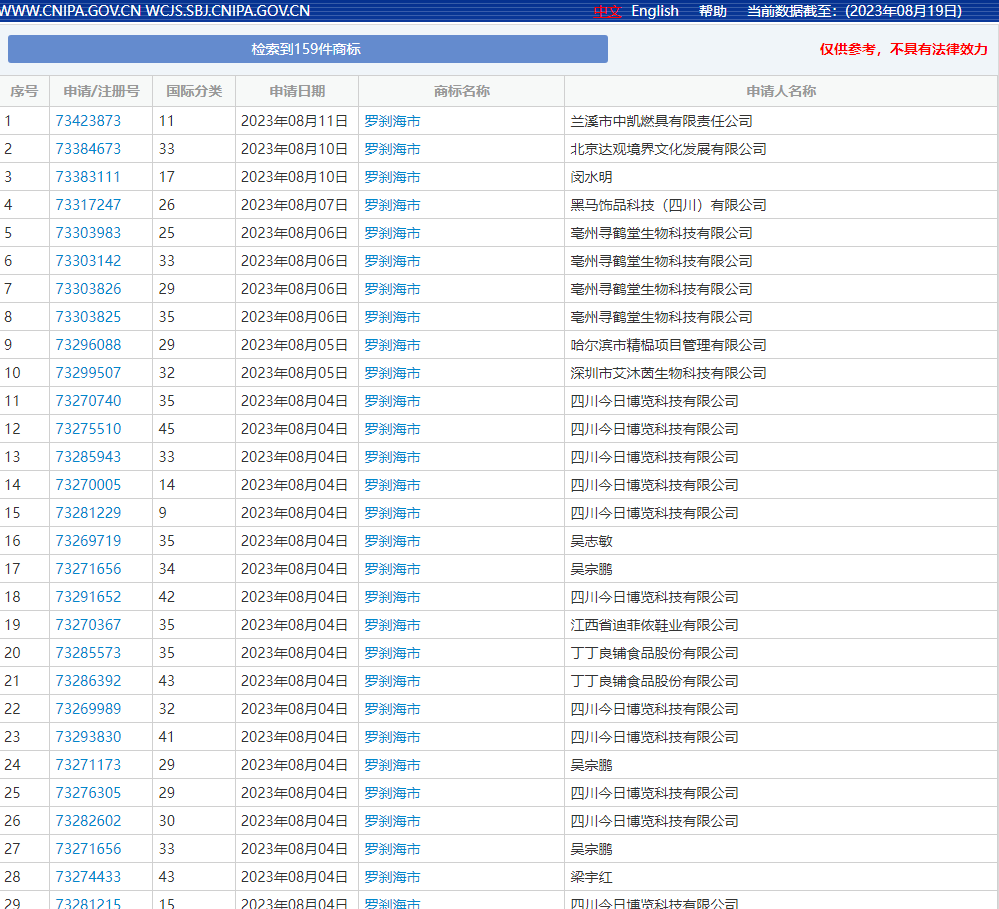Screen dimensions: 999x909
Task: Open 罗刹海市 trademark in row 28
Action: [x=392, y=878]
